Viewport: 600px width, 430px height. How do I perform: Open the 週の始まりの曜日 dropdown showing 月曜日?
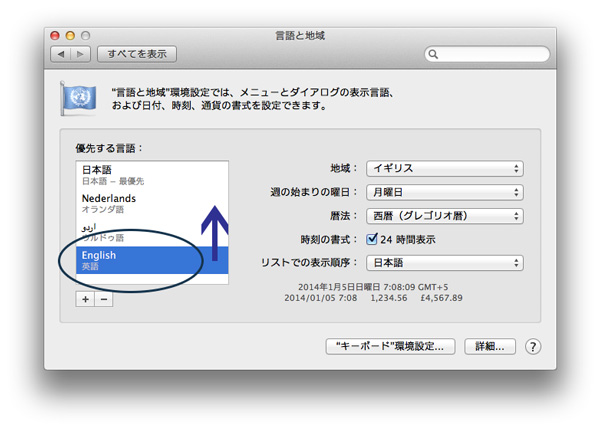pos(445,192)
